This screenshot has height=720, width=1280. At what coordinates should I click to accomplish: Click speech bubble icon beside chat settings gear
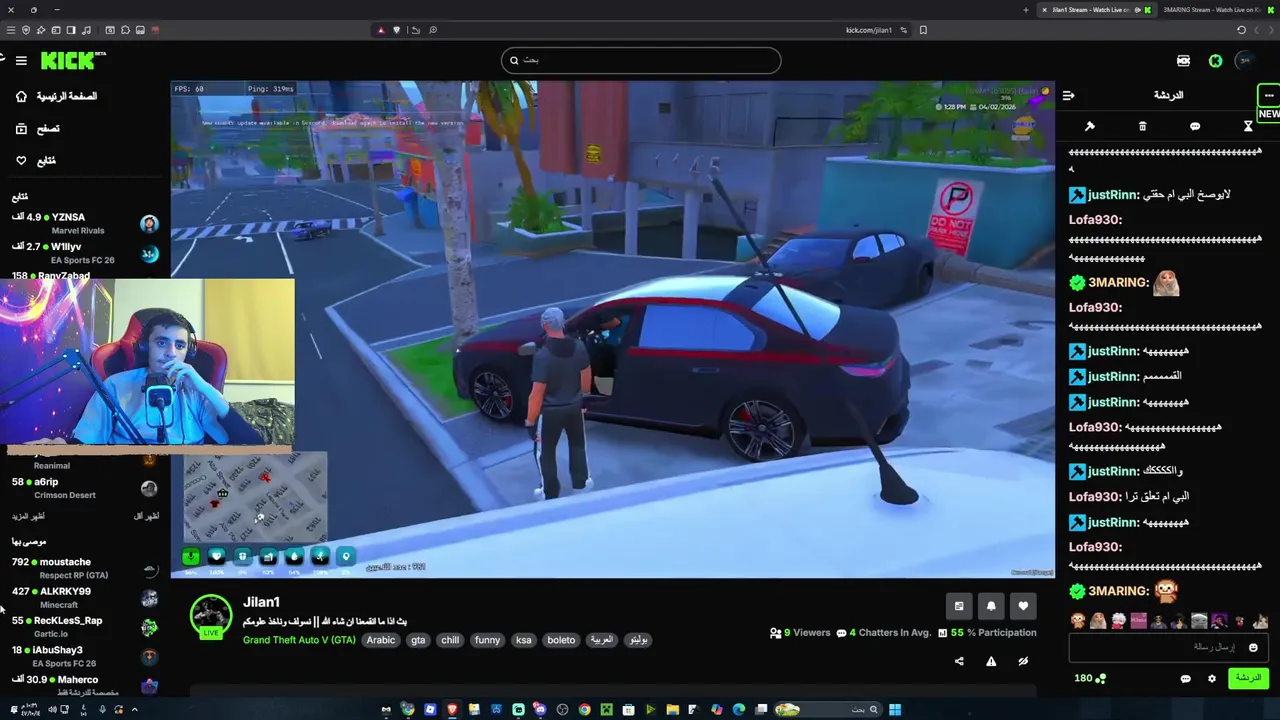pos(1186,679)
